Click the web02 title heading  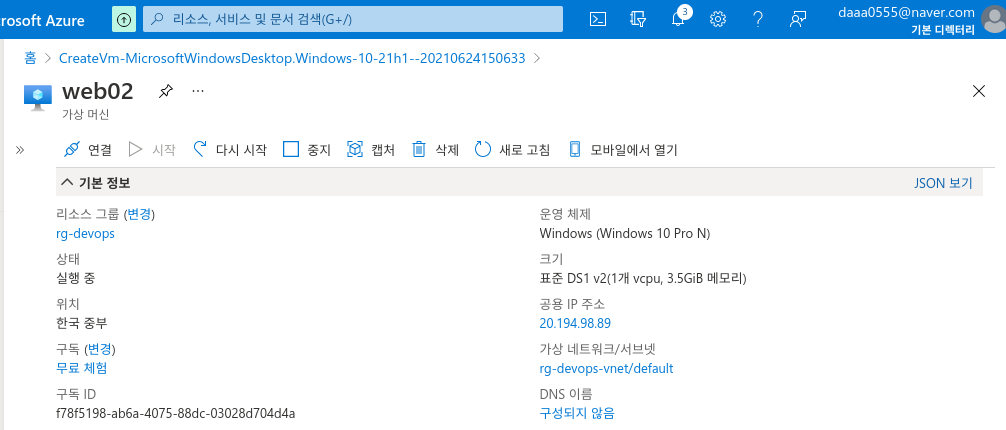pos(98,91)
